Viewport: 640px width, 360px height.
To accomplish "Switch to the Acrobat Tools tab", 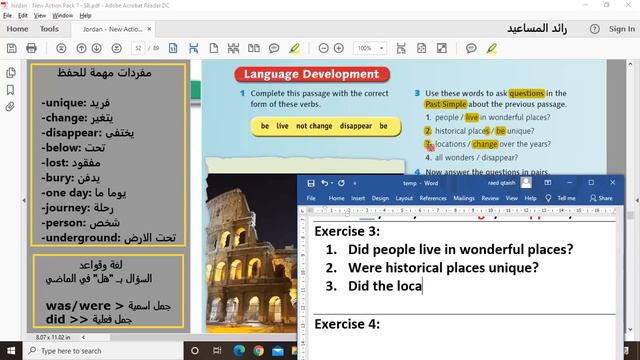I will (49, 29).
